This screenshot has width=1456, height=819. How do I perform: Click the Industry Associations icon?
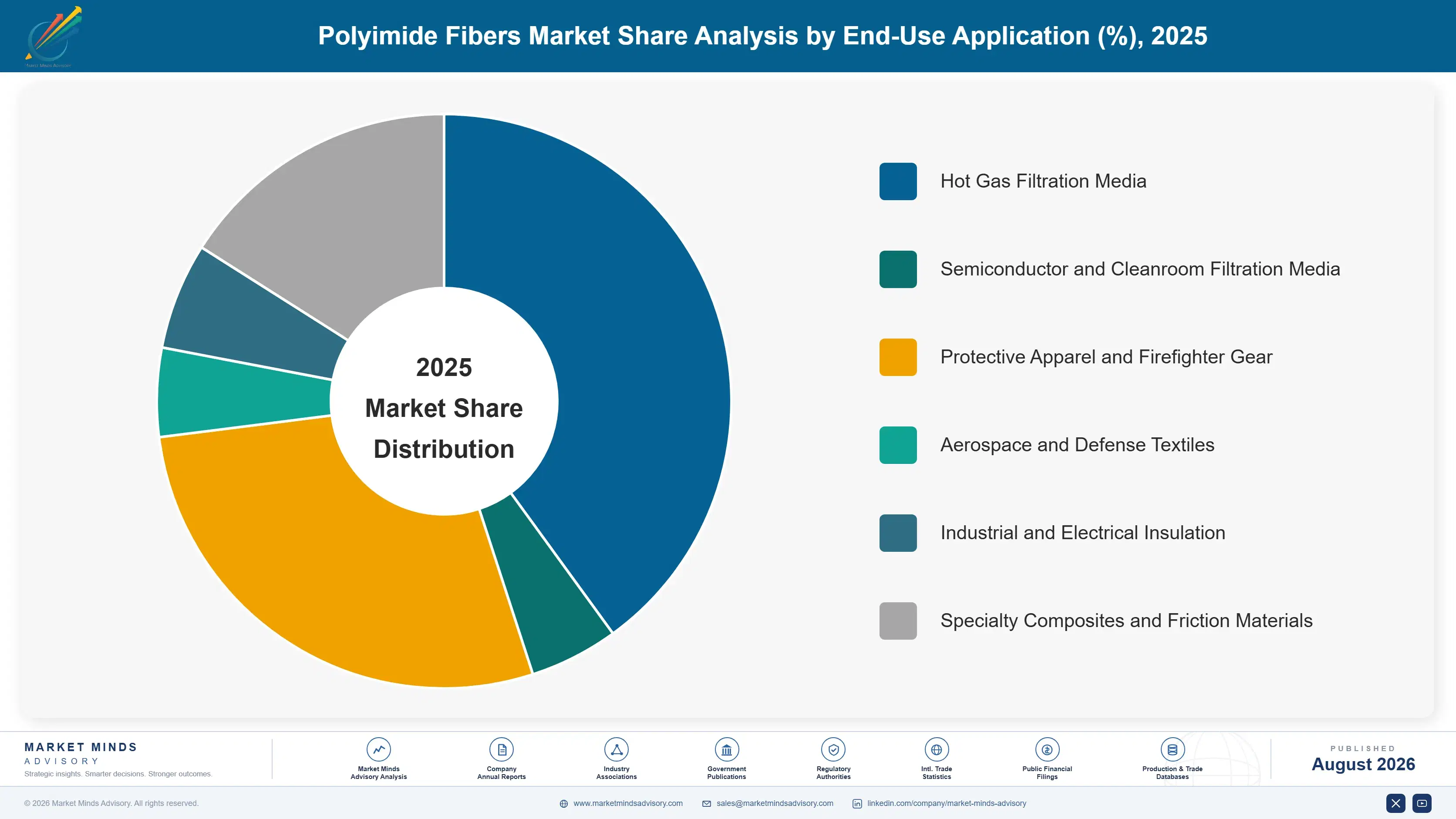pyautogui.click(x=616, y=749)
